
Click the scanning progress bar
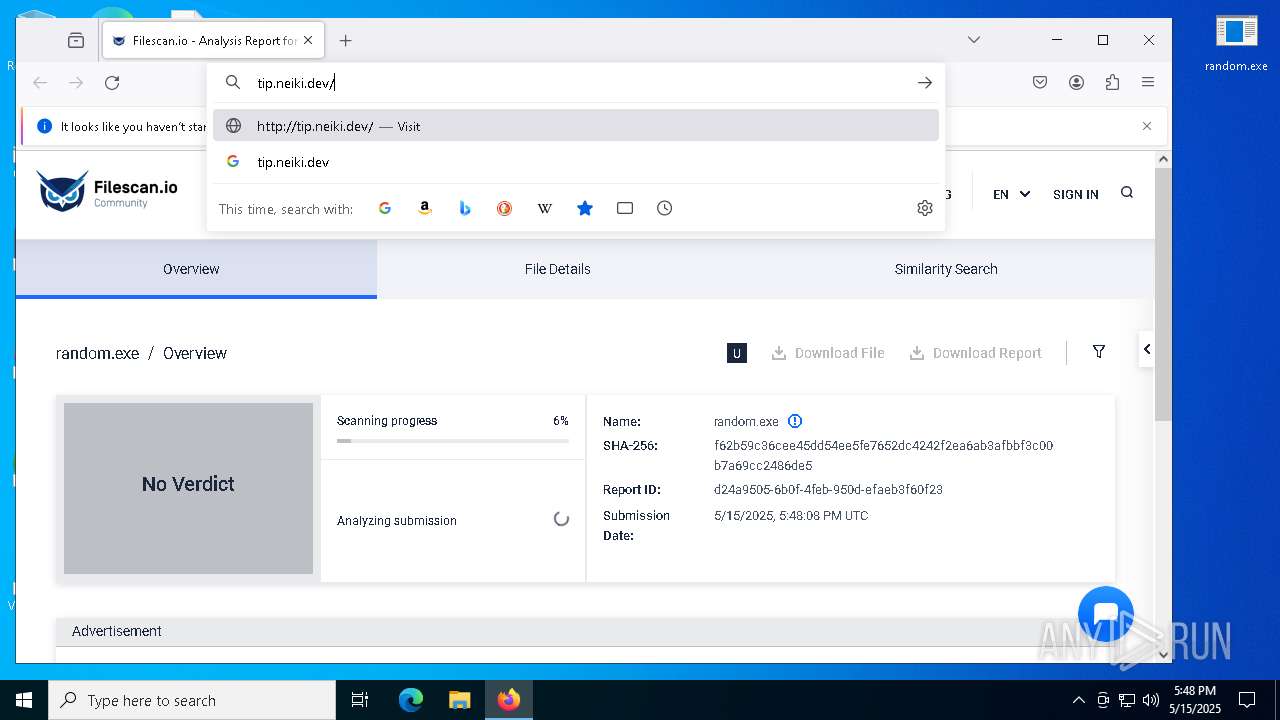(x=453, y=440)
